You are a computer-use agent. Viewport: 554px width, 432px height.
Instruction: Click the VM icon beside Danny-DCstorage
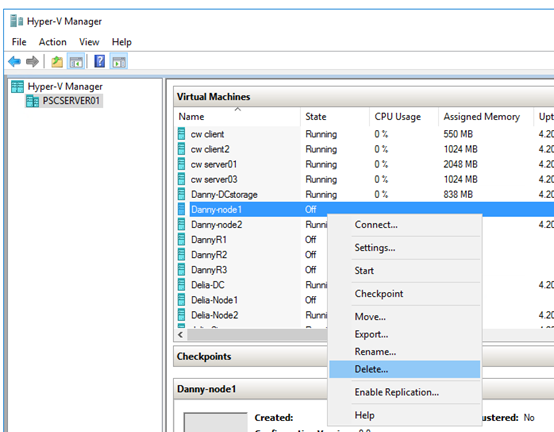point(181,194)
